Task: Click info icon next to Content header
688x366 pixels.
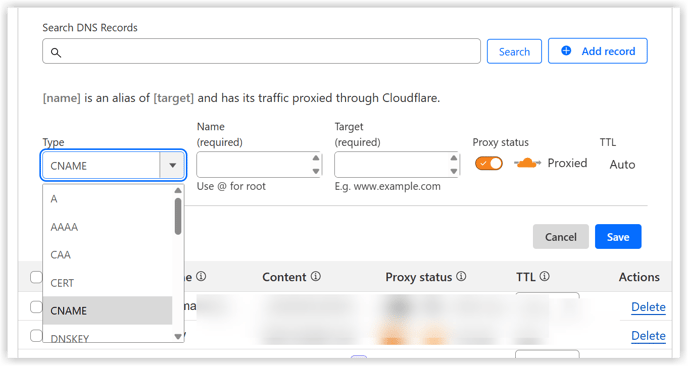Action: (316, 276)
